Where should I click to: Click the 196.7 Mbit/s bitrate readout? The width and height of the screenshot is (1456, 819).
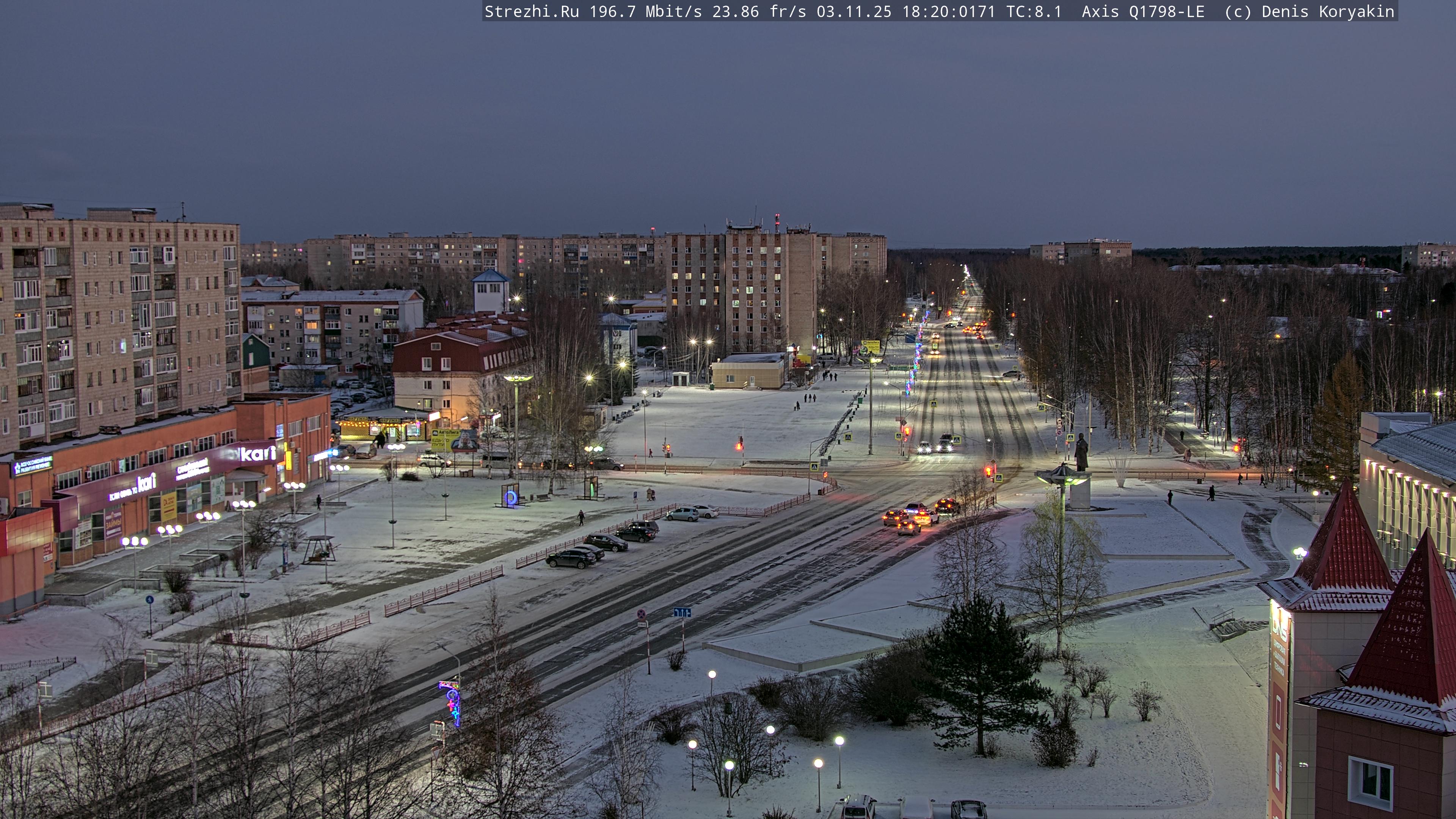pyautogui.click(x=645, y=11)
